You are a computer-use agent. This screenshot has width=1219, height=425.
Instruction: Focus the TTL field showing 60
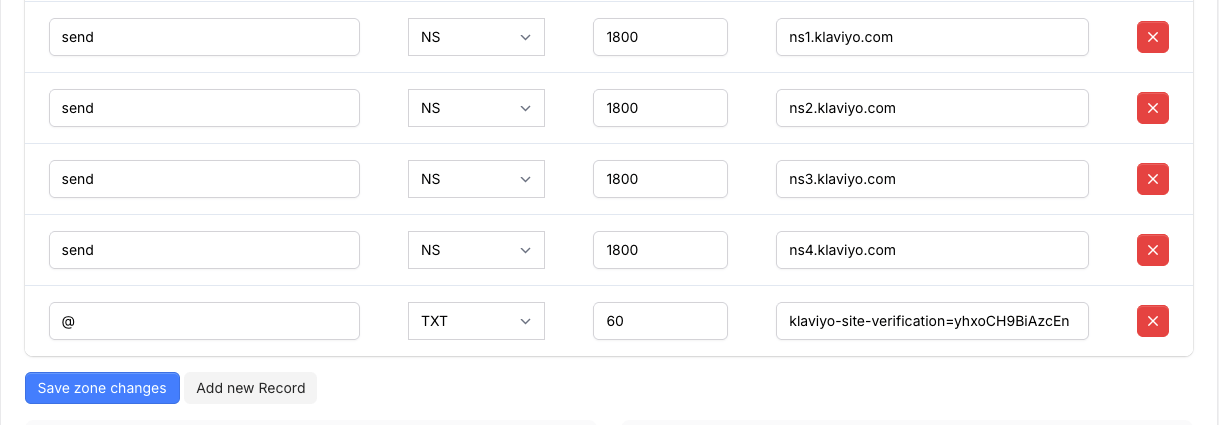pos(660,321)
